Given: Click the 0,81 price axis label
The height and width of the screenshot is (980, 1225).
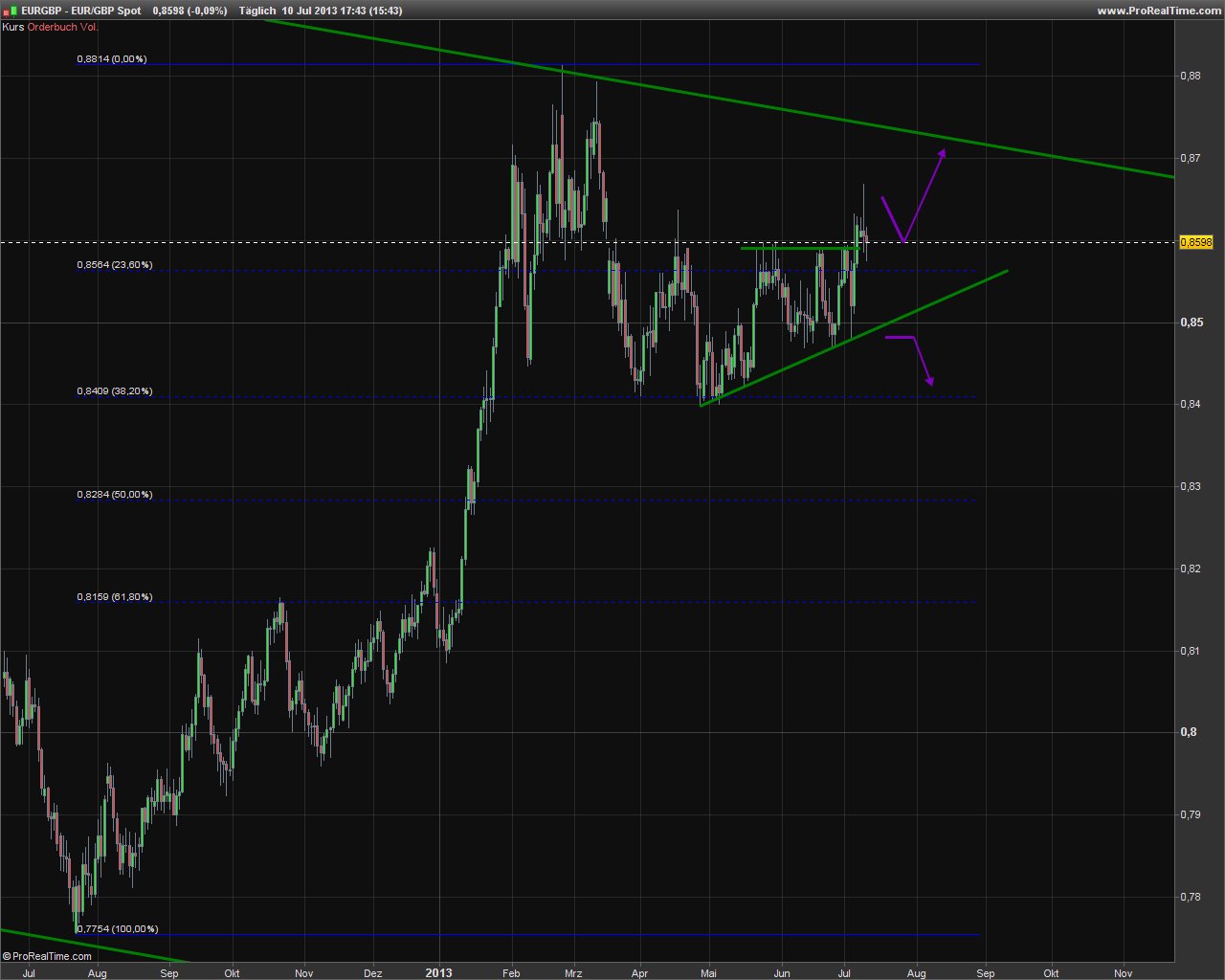Looking at the screenshot, I should [1189, 651].
